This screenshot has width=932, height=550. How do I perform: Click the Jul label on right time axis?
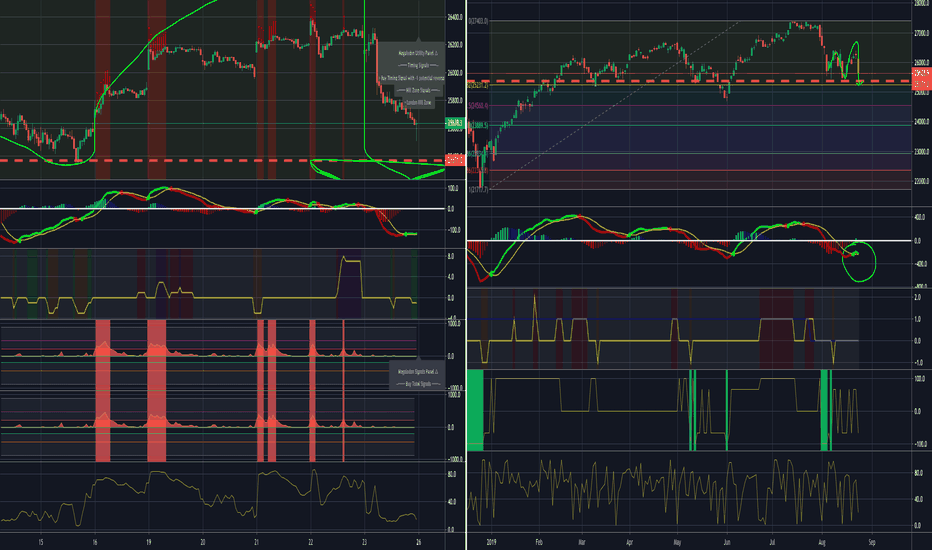point(772,542)
